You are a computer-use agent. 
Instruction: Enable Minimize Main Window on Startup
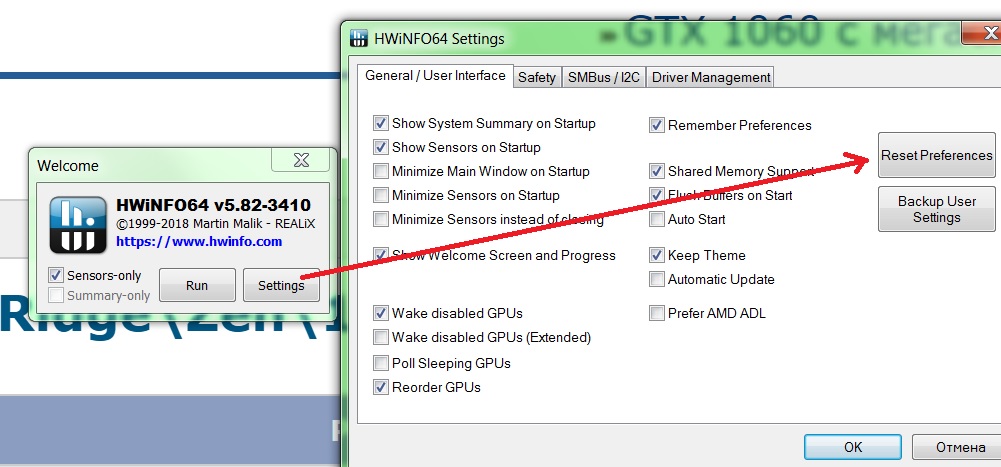pyautogui.click(x=381, y=172)
